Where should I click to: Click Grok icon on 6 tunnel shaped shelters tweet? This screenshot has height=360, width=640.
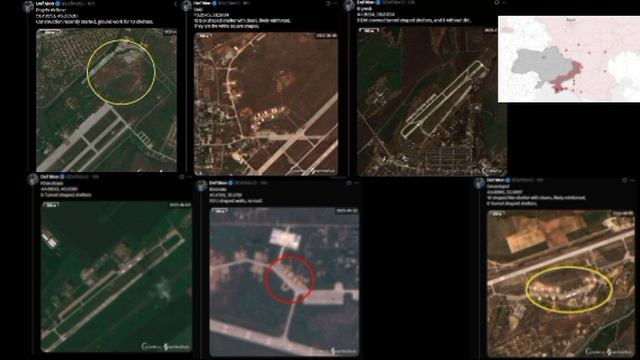tap(181, 177)
